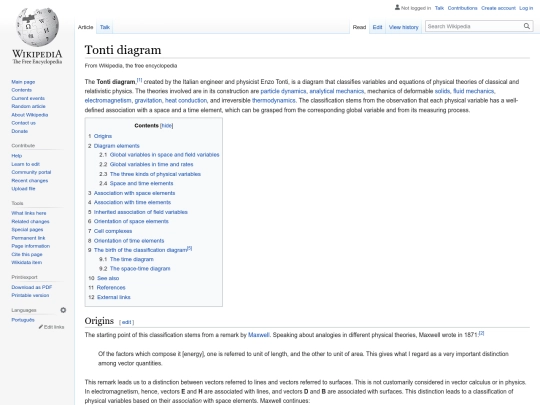This screenshot has height=405, width=540.
Task: Jump to Cell complexes
Action: 113,231
